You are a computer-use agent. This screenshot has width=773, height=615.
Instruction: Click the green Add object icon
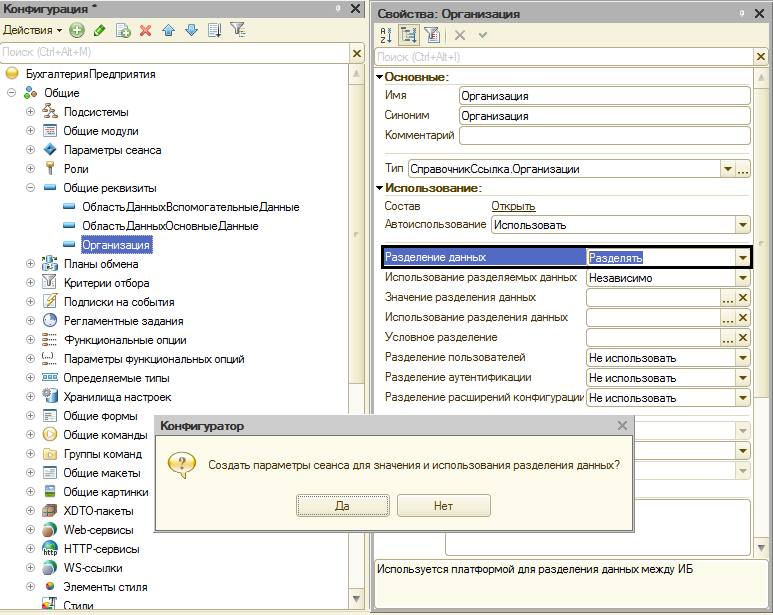(77, 30)
